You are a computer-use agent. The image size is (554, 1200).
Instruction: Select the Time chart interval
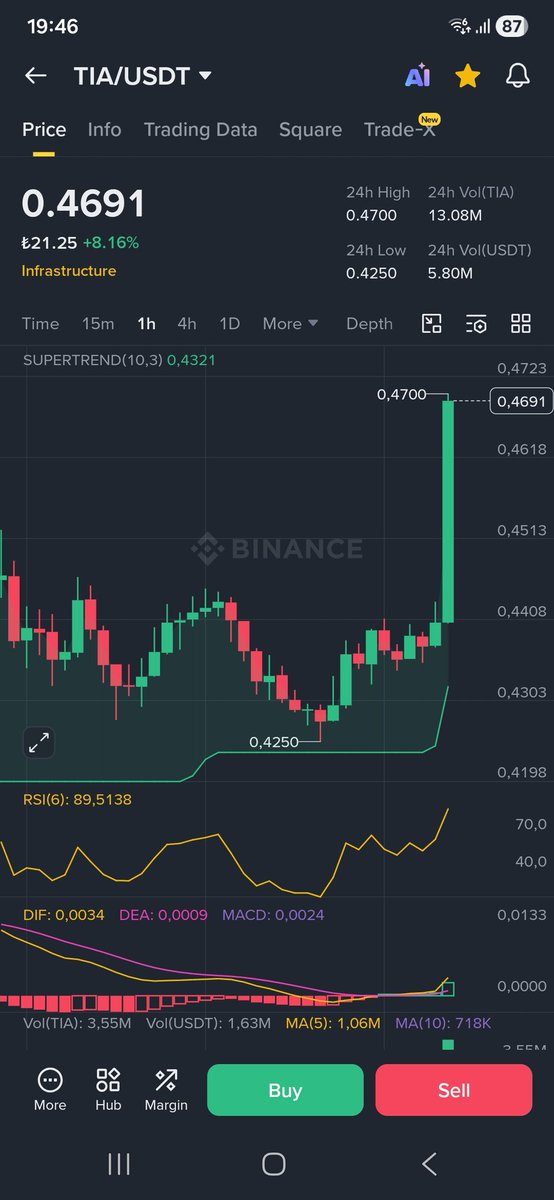tap(41, 324)
